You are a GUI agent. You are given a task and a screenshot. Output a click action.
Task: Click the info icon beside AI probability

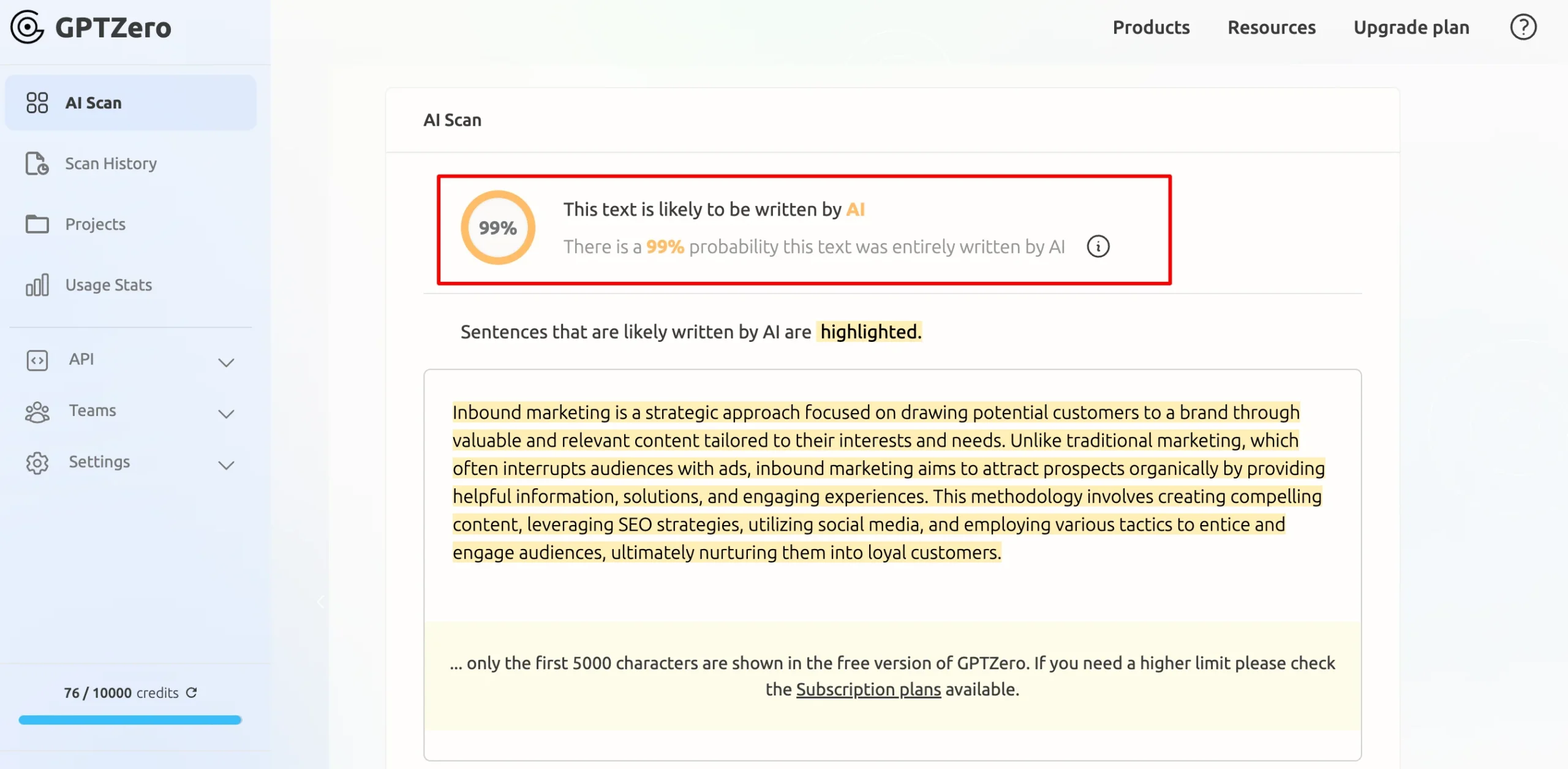(x=1098, y=246)
